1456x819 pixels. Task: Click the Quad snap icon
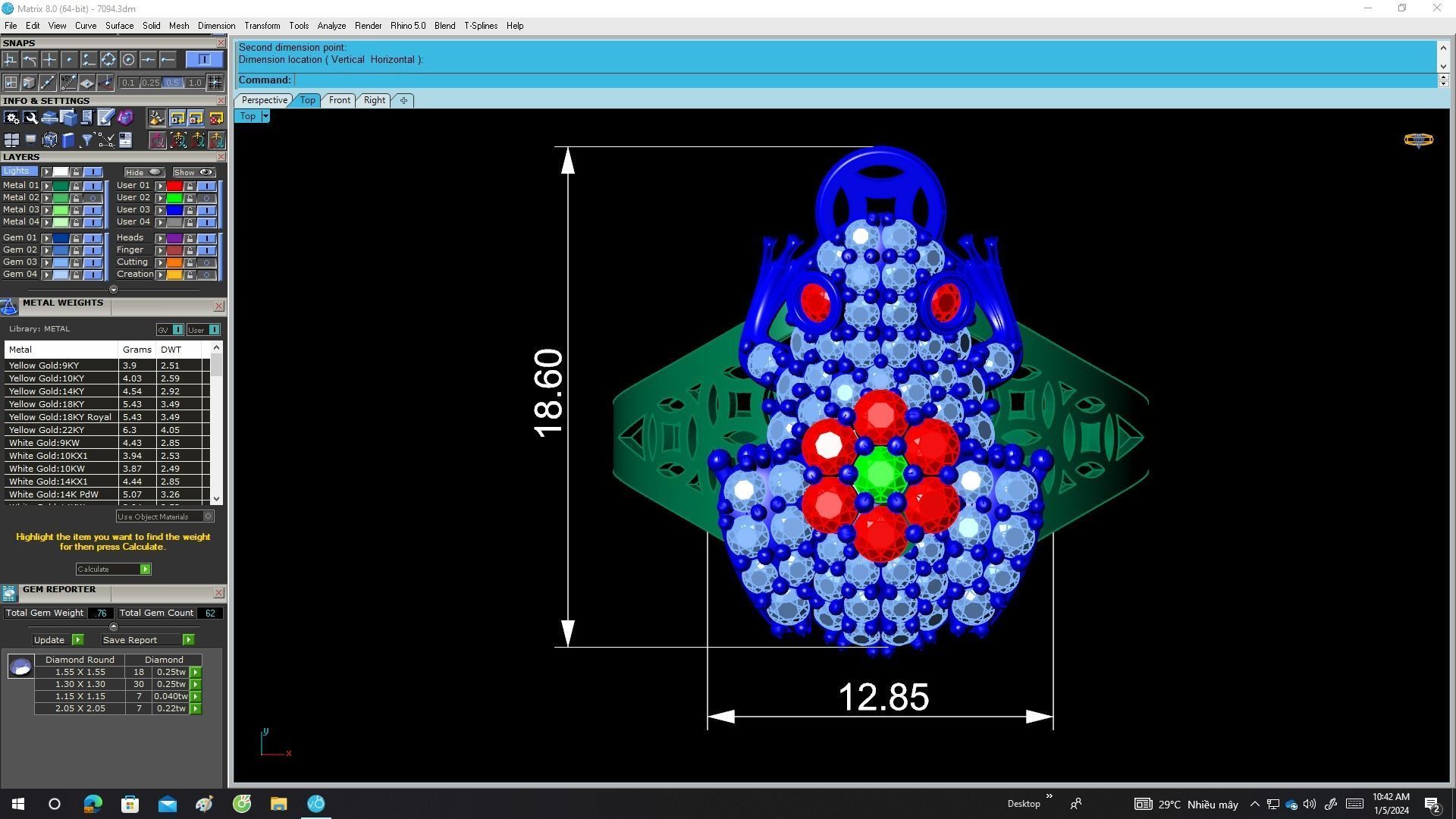[x=108, y=59]
